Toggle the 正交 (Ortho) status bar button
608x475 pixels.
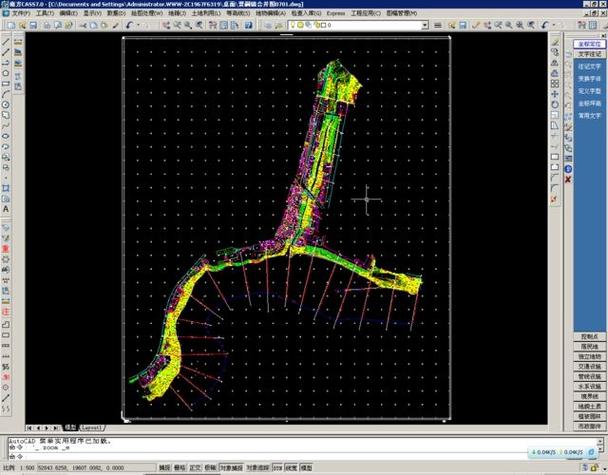[x=195, y=468]
